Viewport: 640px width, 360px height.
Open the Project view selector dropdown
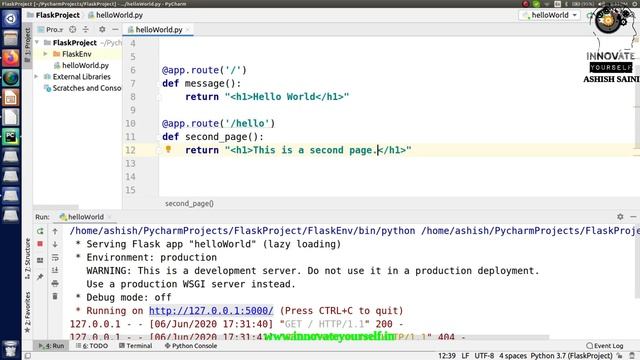pos(51,29)
